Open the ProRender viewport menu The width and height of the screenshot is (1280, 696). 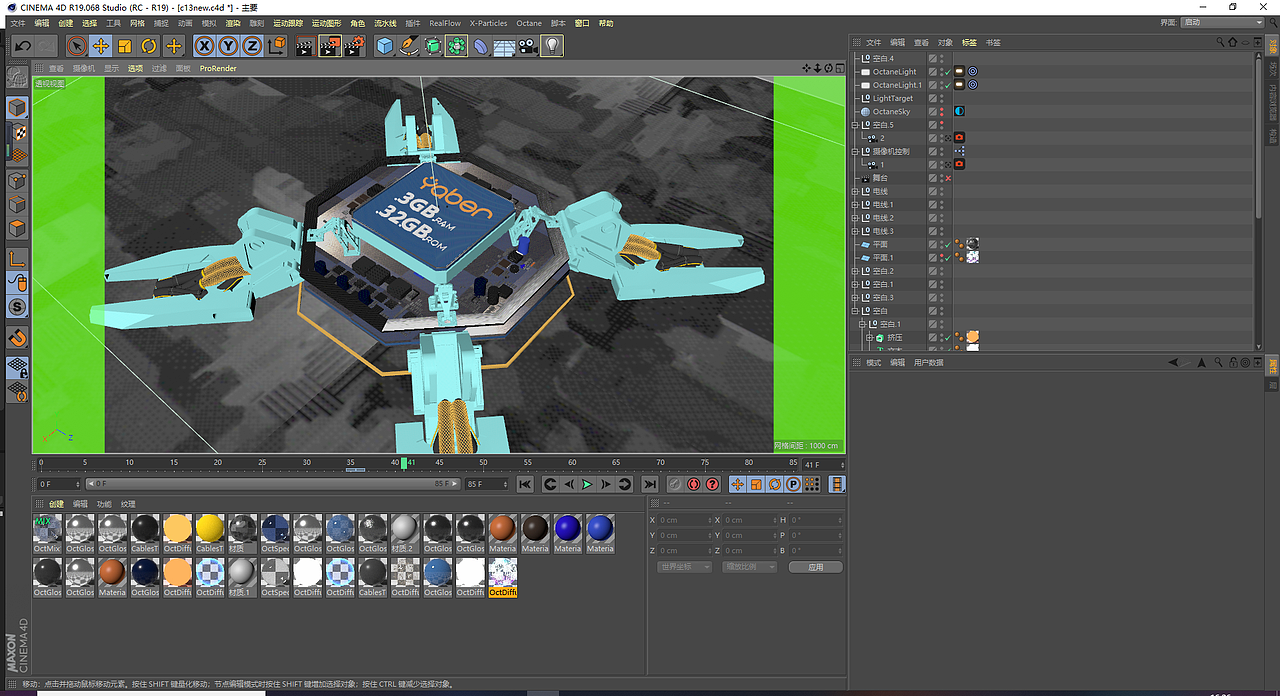click(218, 69)
